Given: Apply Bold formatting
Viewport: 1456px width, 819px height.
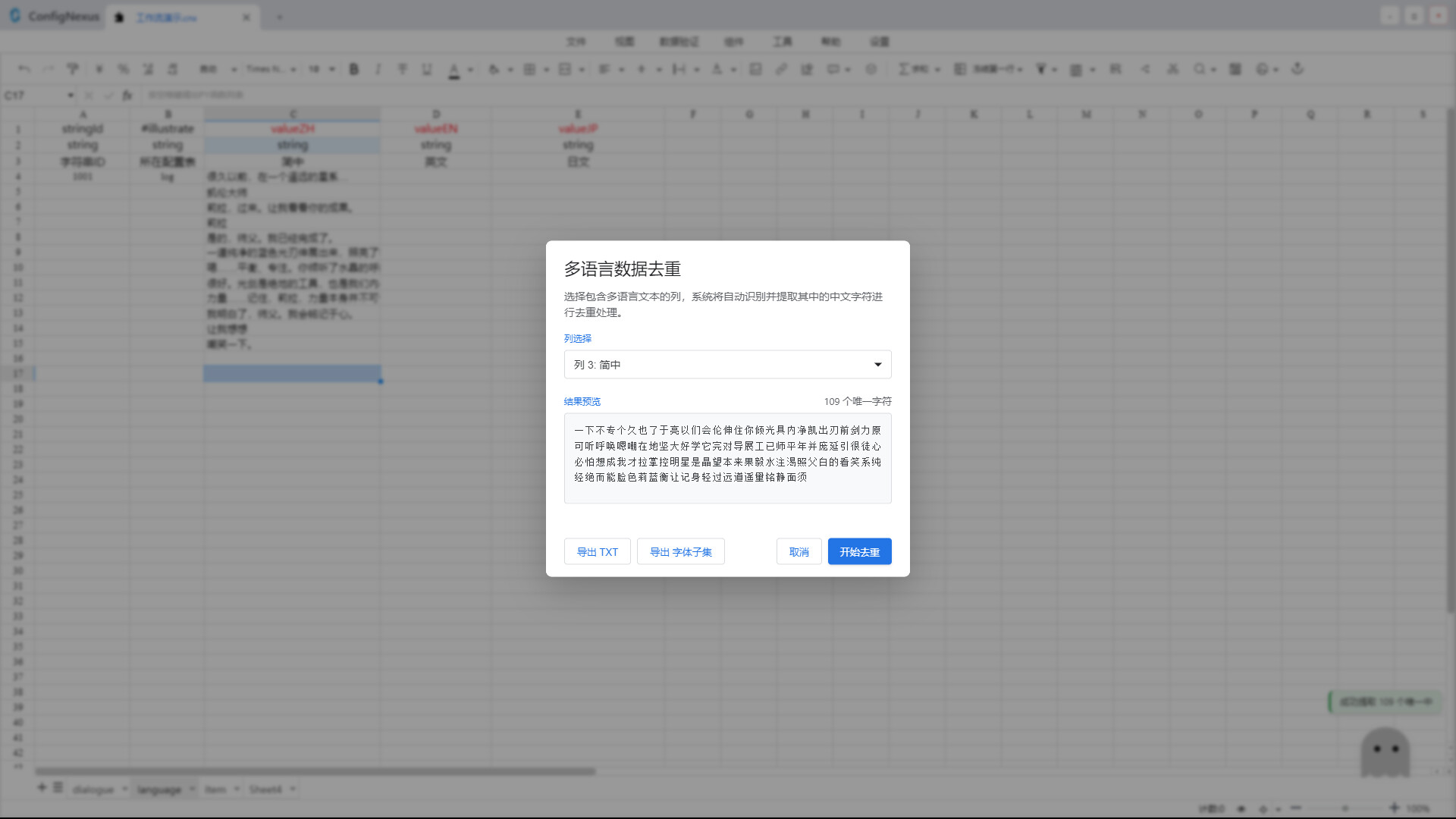Looking at the screenshot, I should (354, 68).
